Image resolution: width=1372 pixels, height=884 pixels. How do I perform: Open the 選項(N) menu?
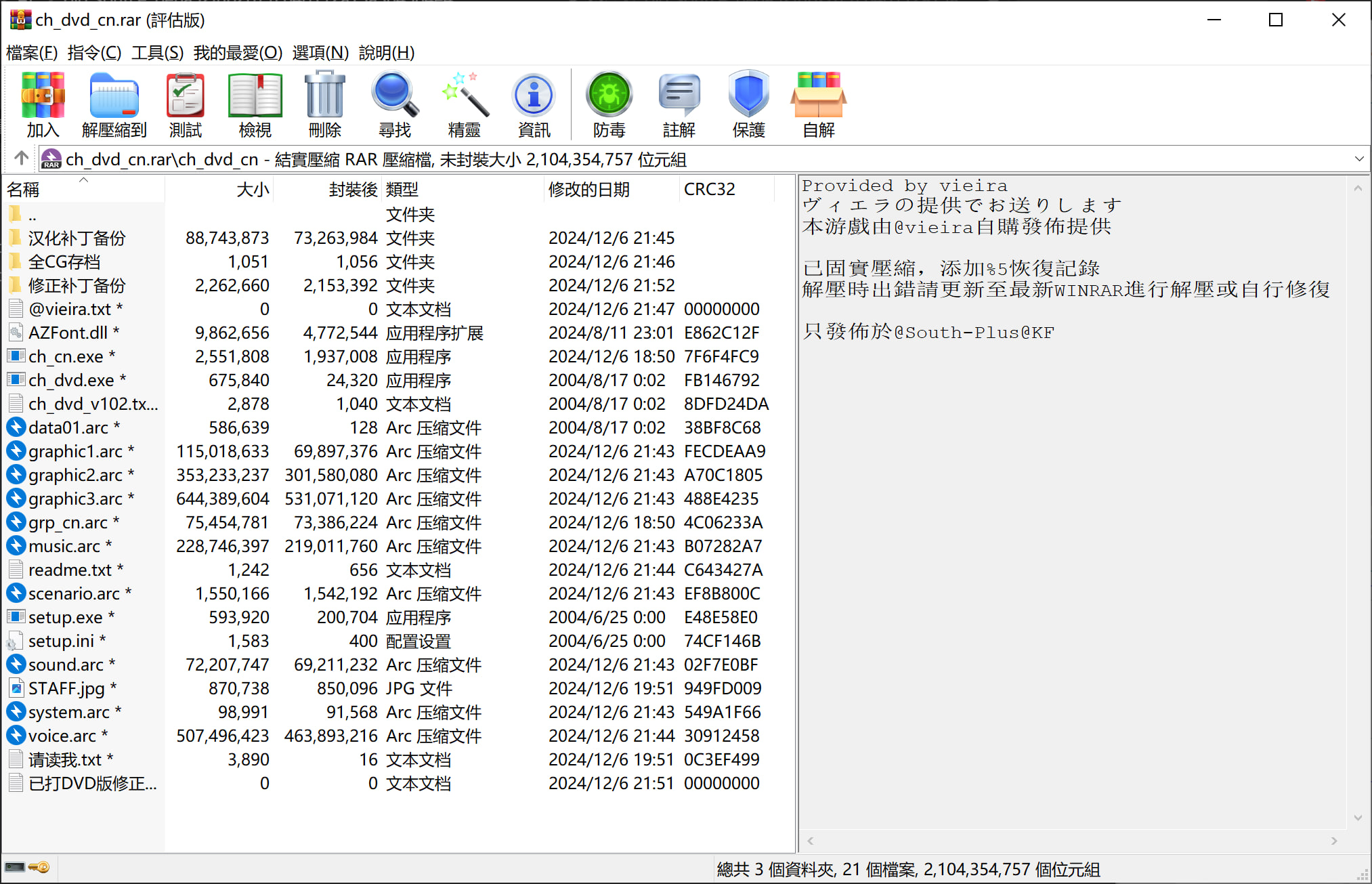320,53
